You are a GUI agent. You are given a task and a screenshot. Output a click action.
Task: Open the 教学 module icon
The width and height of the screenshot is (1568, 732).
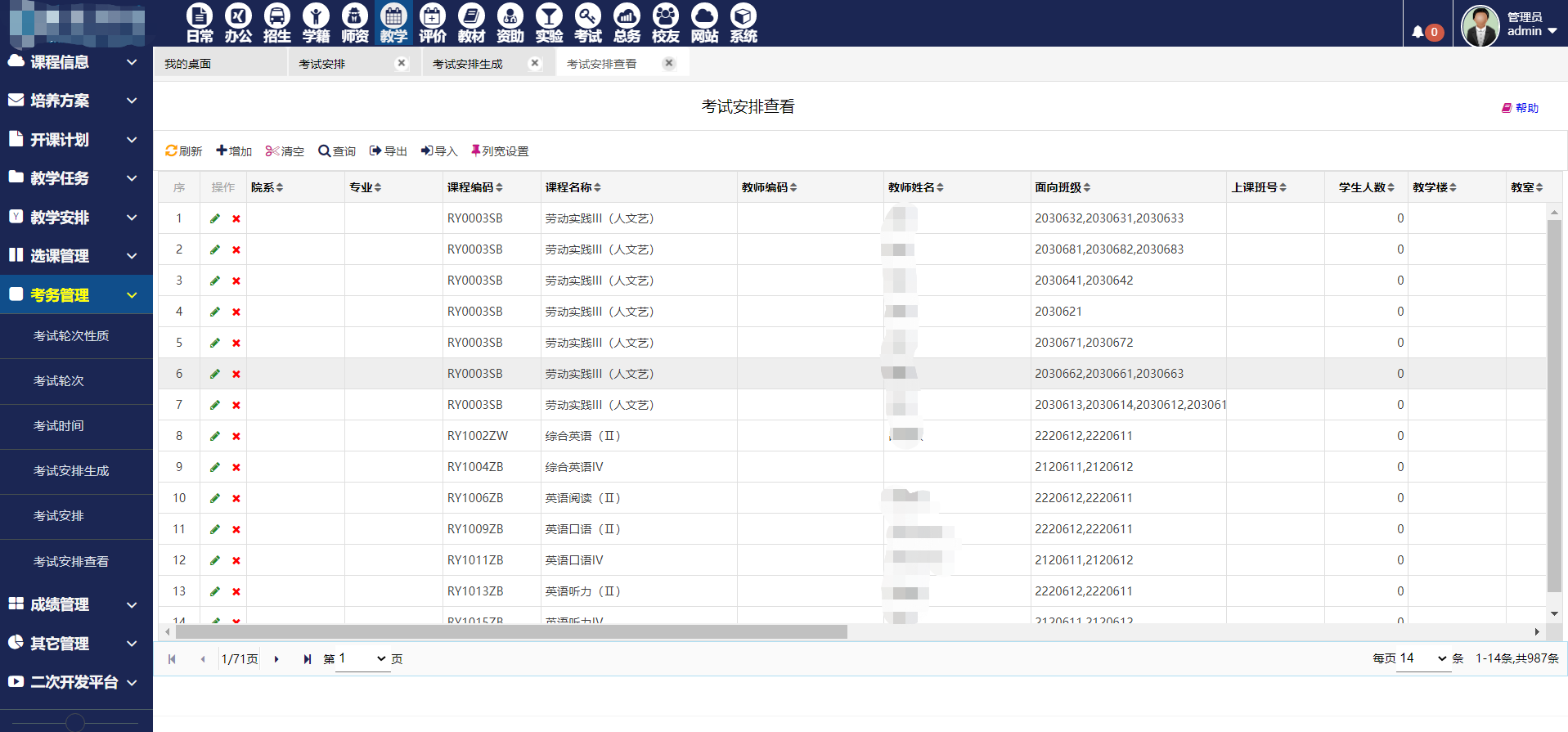(x=393, y=23)
